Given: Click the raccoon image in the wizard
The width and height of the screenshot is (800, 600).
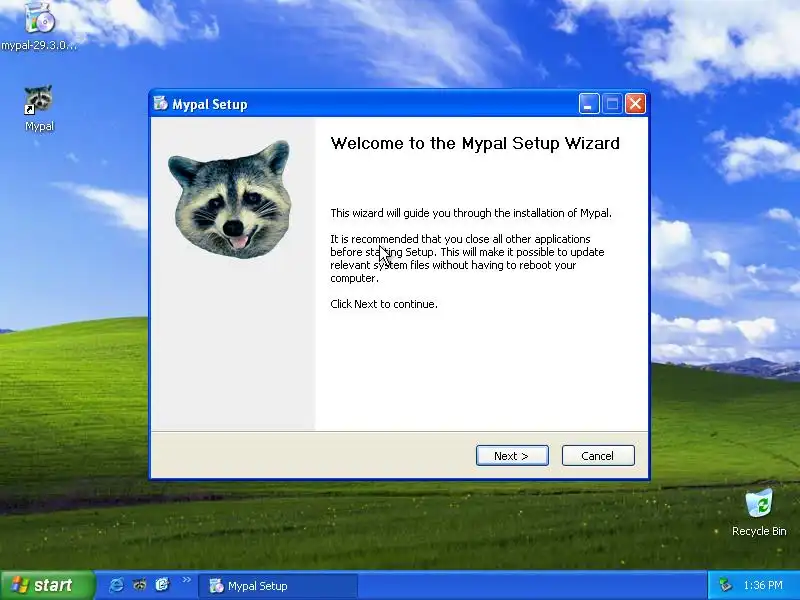Looking at the screenshot, I should 230,199.
